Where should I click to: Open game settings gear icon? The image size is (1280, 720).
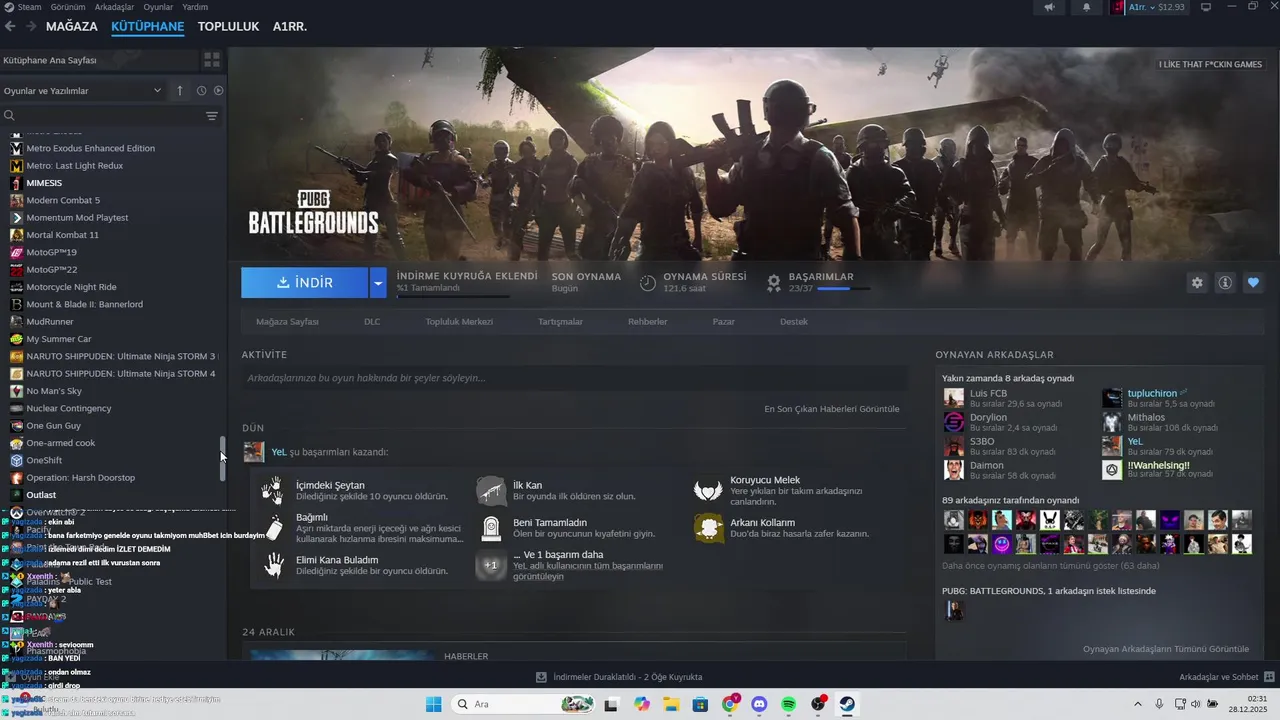coord(1197,283)
